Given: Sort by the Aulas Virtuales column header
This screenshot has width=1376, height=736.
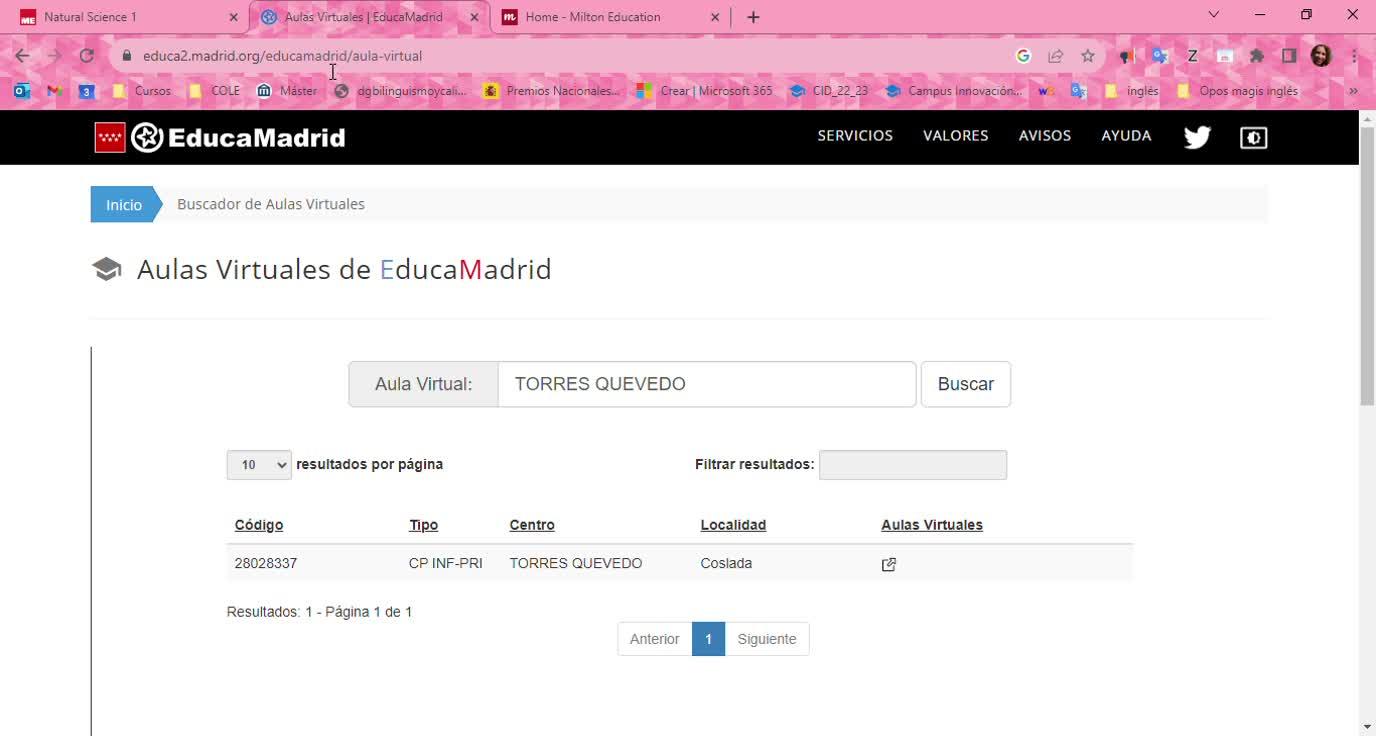Looking at the screenshot, I should pyautogui.click(x=932, y=525).
